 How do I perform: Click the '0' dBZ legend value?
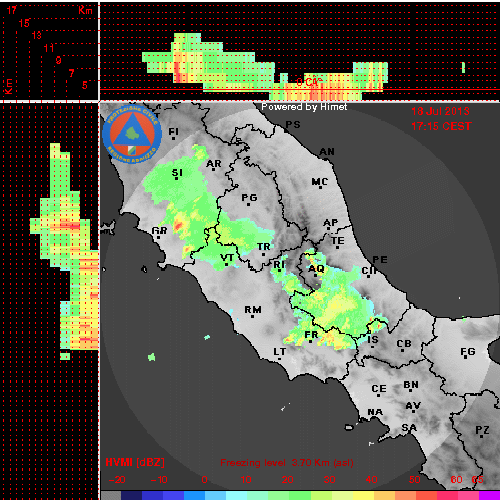(204, 480)
